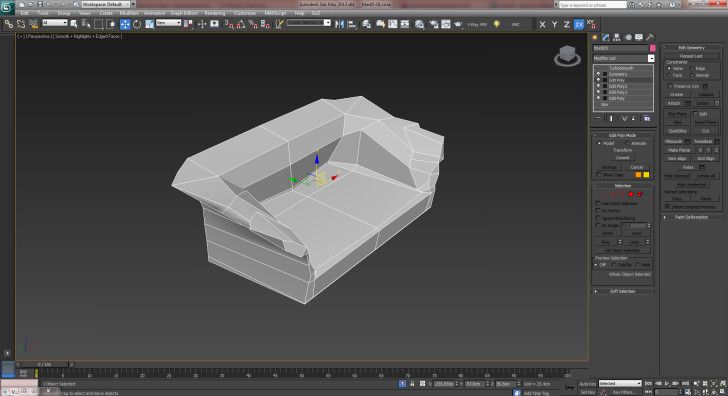Click the Make Planar button
Screen dimensions: 728x396
pos(679,150)
